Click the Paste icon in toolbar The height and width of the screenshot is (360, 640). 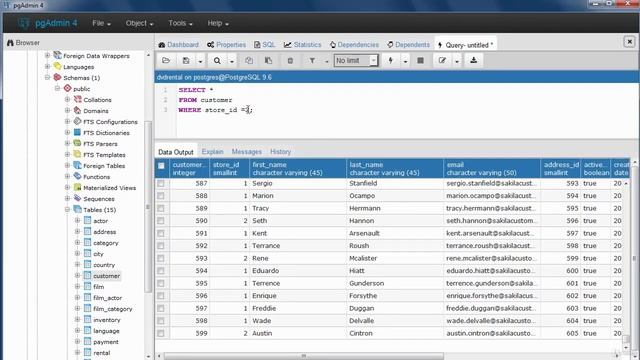tap(269, 60)
